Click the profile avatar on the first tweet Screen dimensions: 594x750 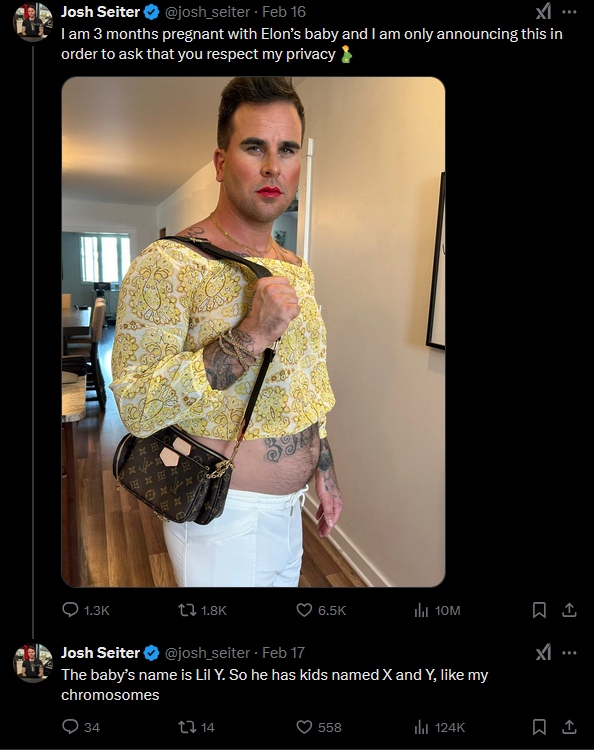point(33,22)
